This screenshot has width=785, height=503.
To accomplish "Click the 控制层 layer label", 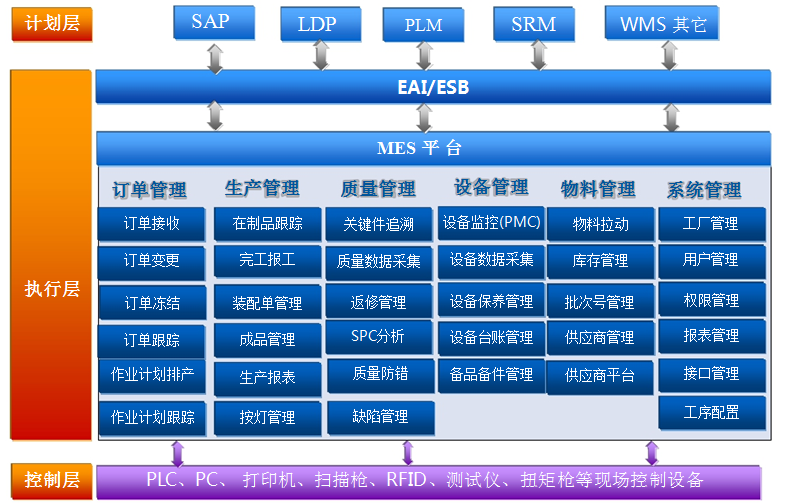I will click(x=52, y=480).
